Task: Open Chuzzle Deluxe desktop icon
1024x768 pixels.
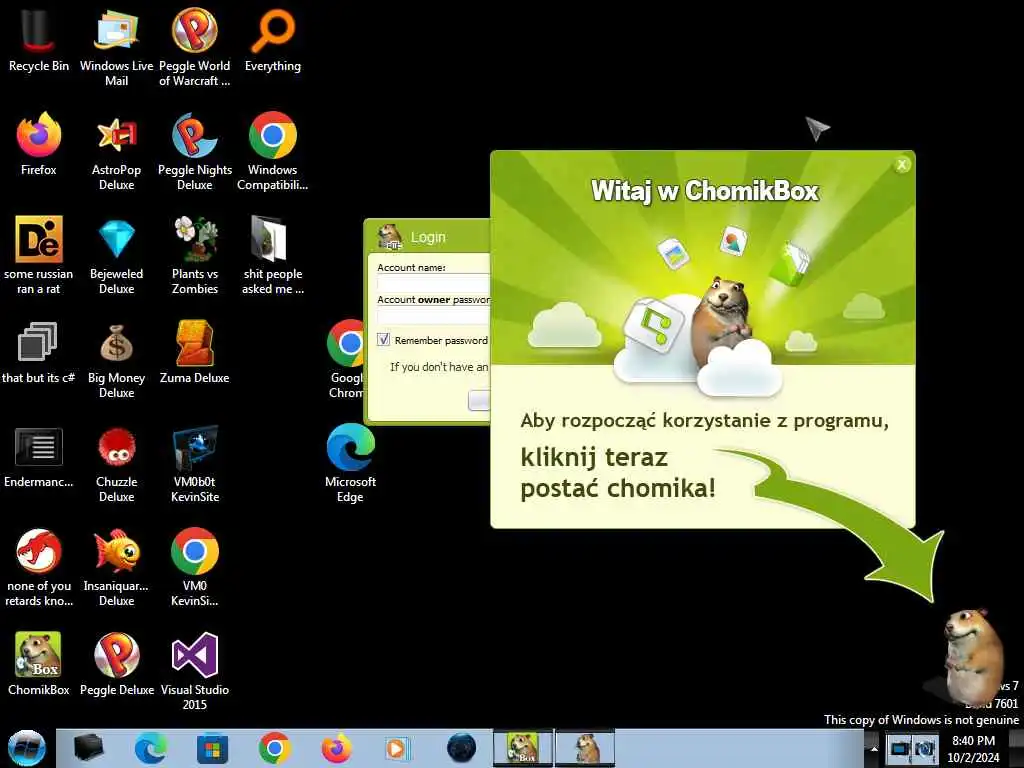Action: tap(116, 462)
